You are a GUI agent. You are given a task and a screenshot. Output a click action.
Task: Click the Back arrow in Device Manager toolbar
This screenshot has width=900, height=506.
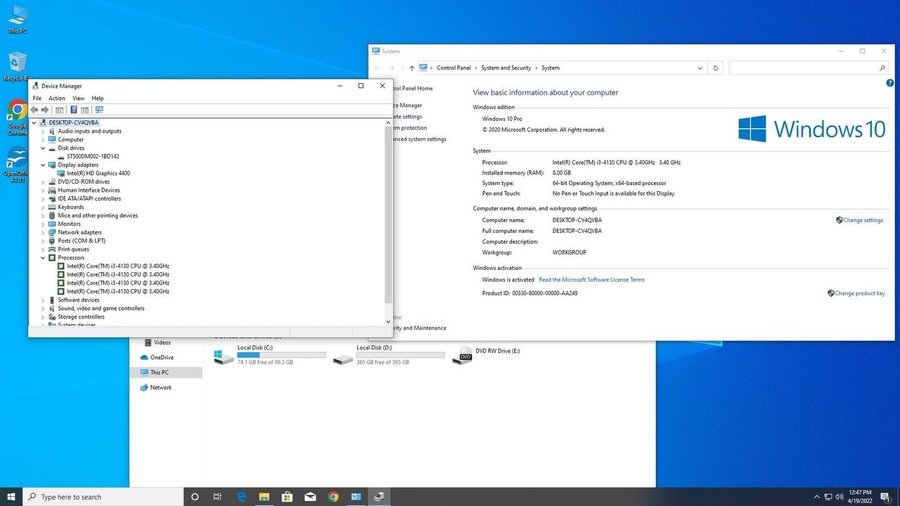click(x=35, y=109)
